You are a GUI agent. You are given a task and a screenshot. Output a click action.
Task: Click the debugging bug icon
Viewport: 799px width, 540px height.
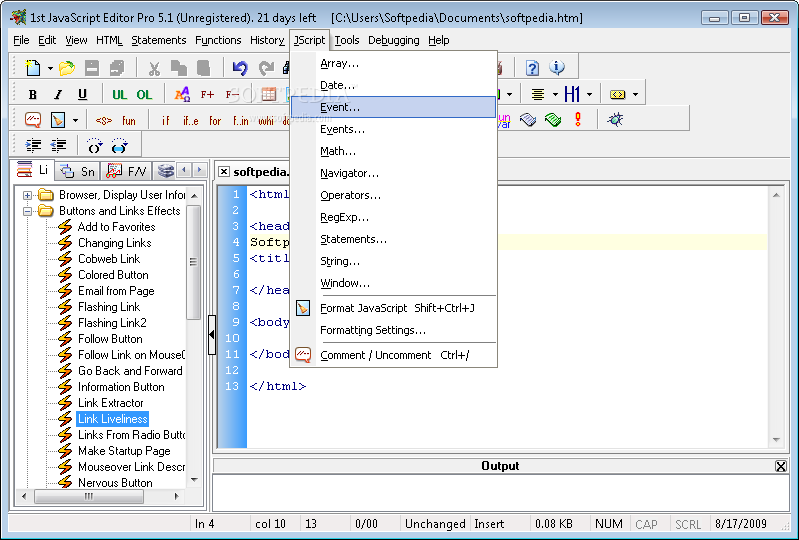pyautogui.click(x=615, y=120)
